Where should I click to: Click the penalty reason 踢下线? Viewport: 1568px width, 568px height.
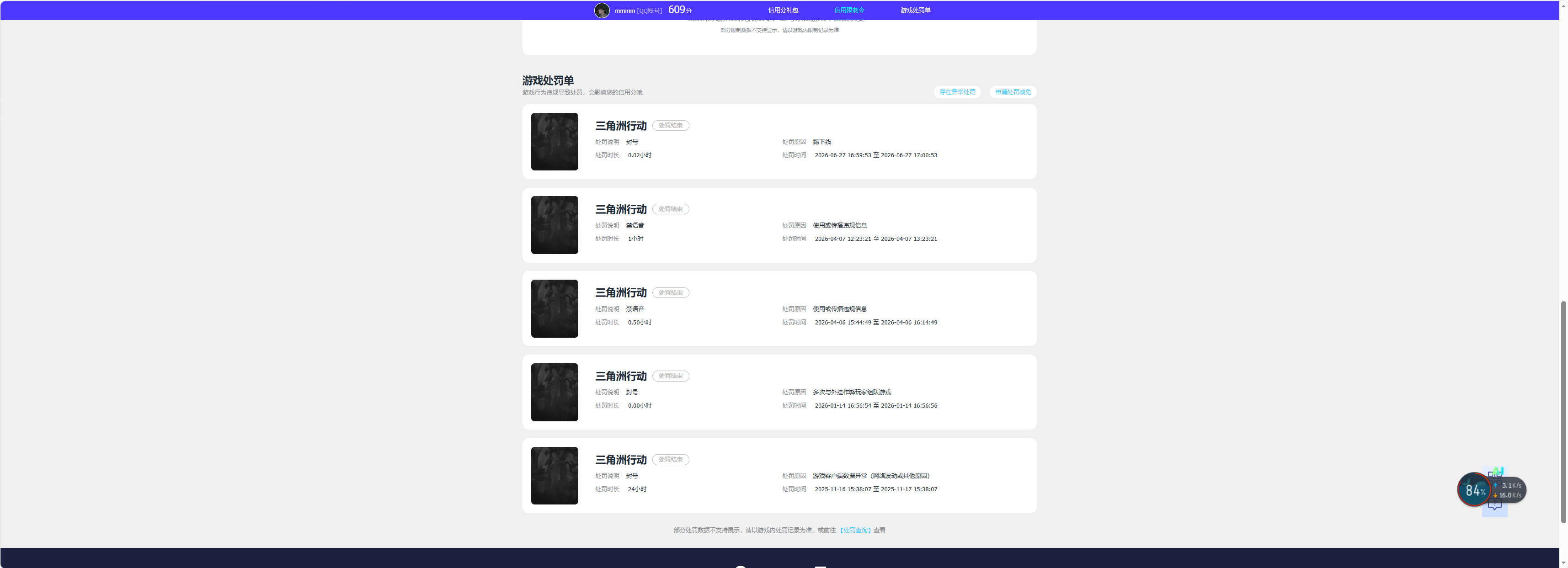pyautogui.click(x=822, y=142)
